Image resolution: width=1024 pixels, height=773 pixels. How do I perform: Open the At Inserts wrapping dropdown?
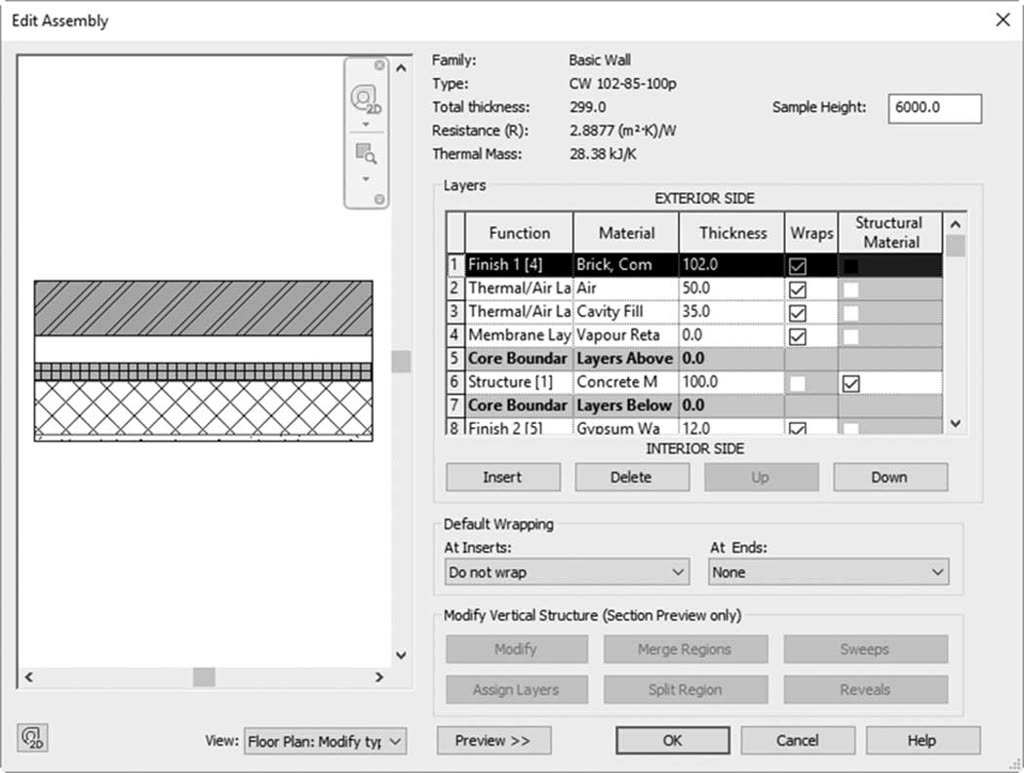(x=567, y=572)
